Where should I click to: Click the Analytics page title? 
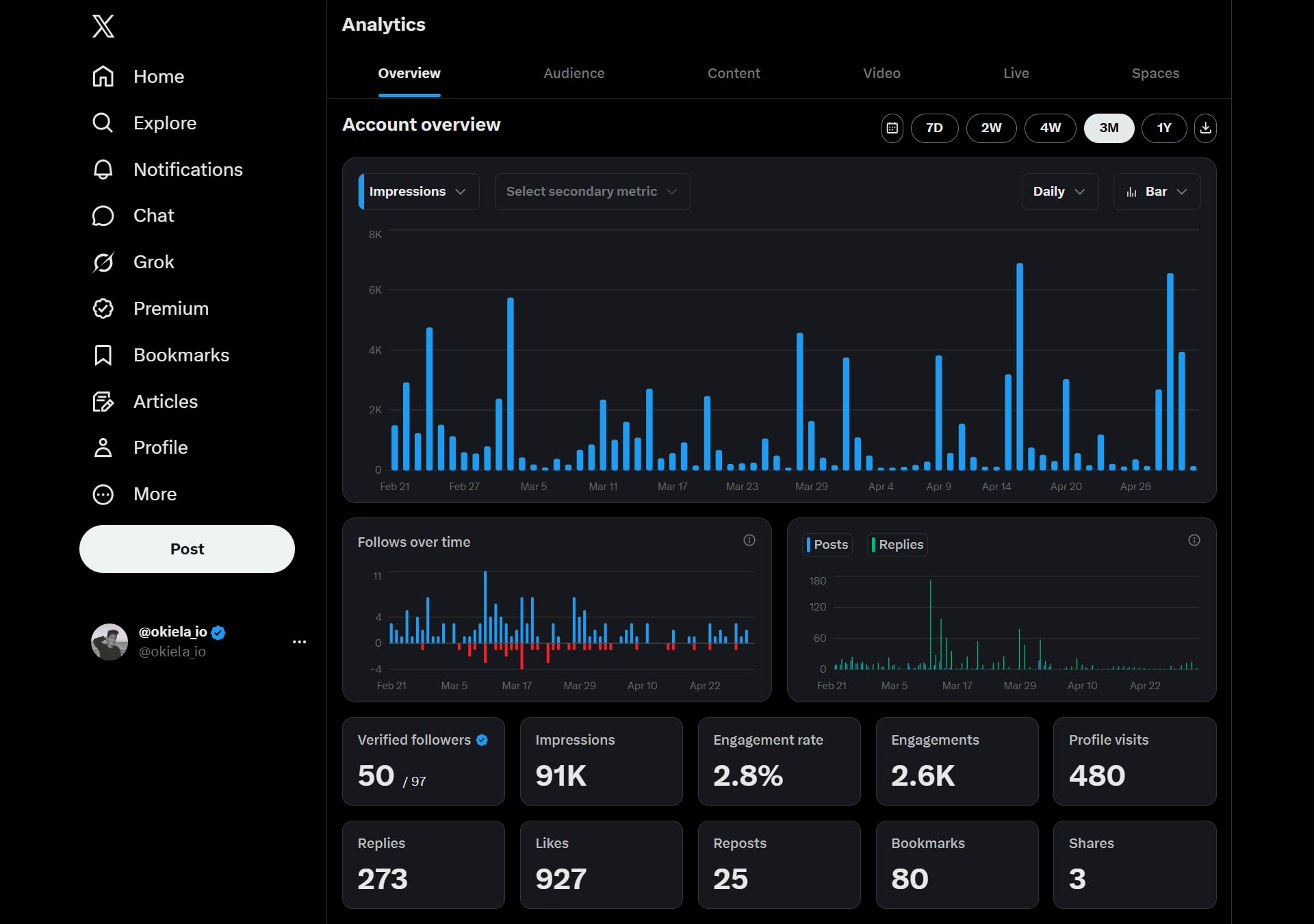coord(384,25)
